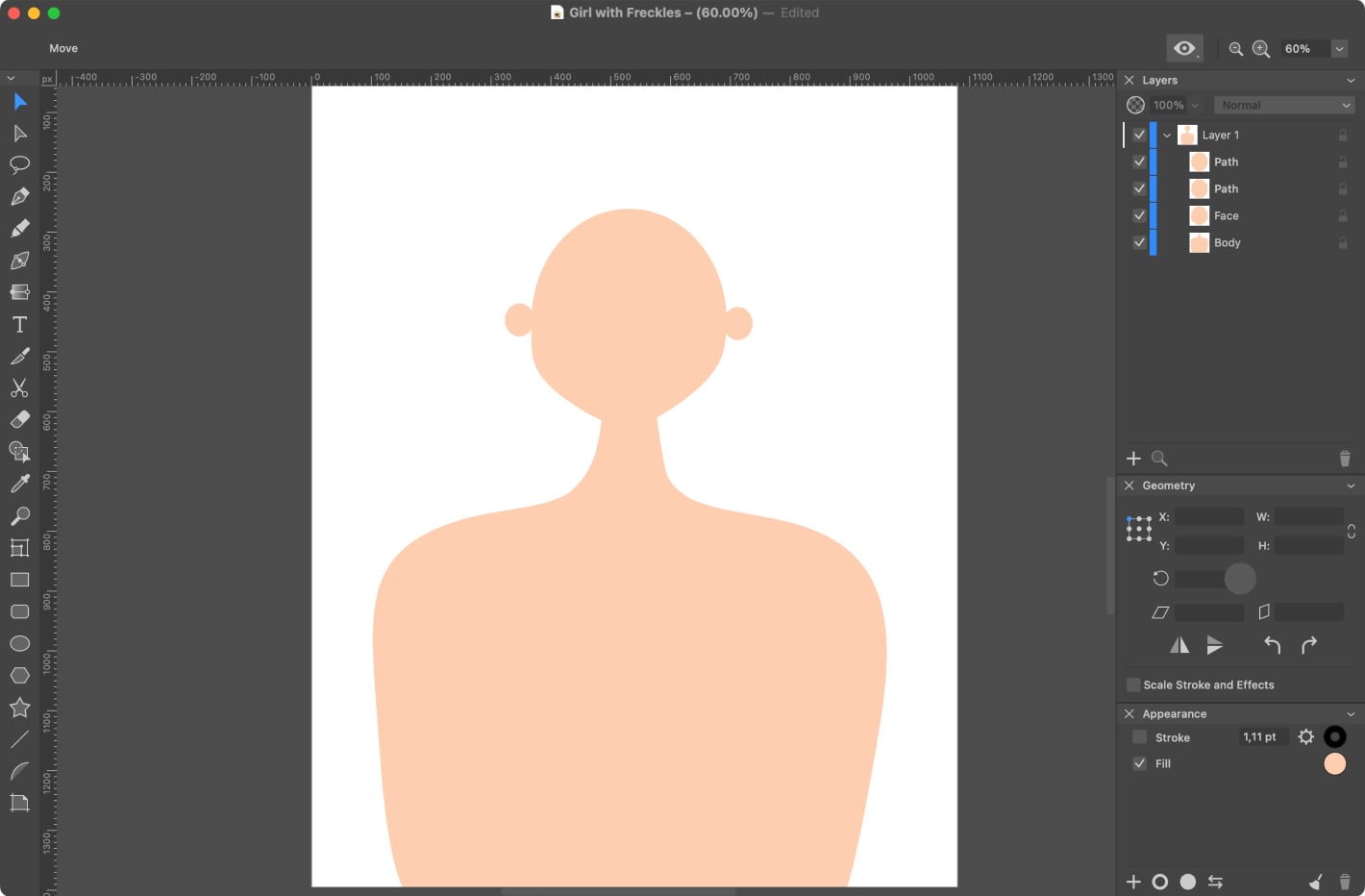This screenshot has height=896, width=1365.
Task: Enable the Stroke checkbox
Action: click(x=1139, y=737)
